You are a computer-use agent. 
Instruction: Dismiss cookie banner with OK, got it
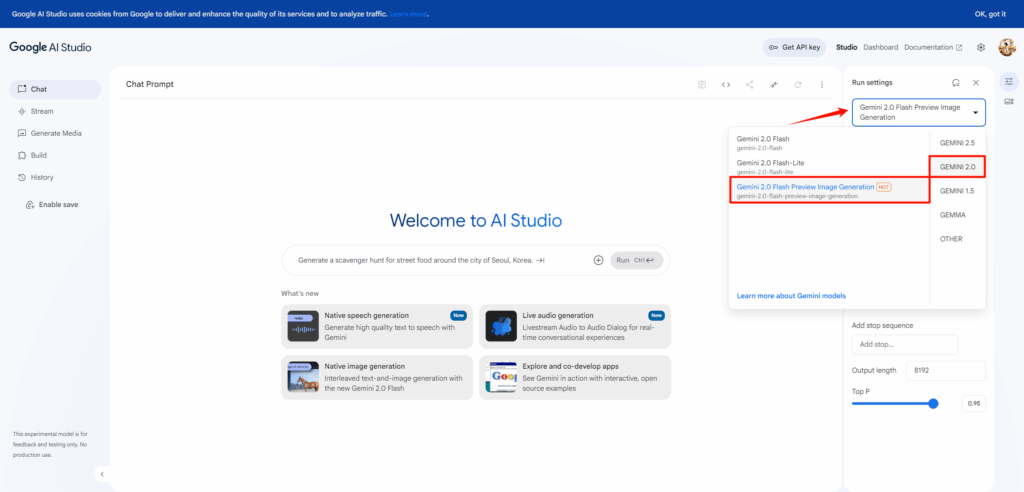990,14
